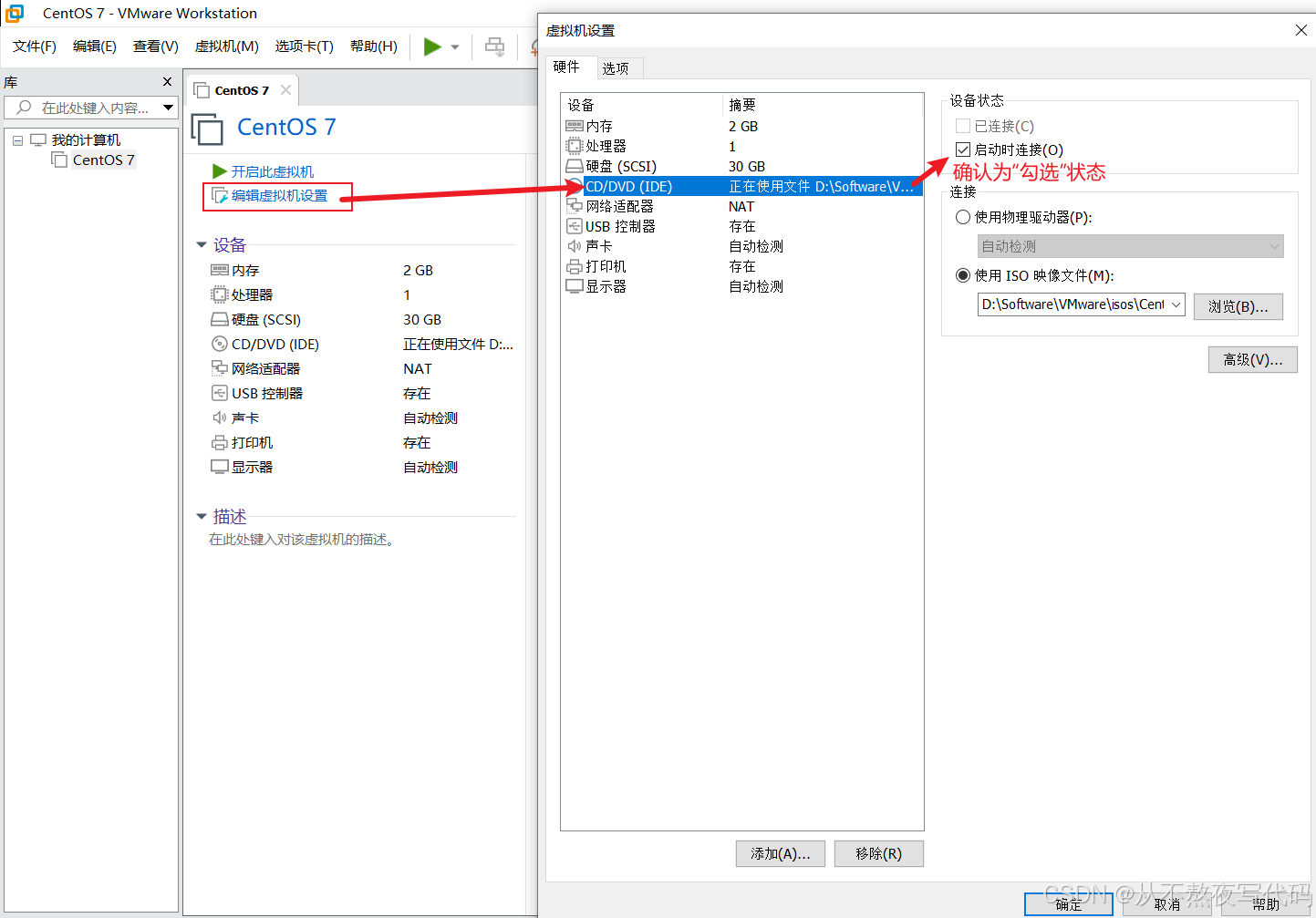Click printer icon in settings dialog list
This screenshot has height=918, width=1316.
click(574, 266)
